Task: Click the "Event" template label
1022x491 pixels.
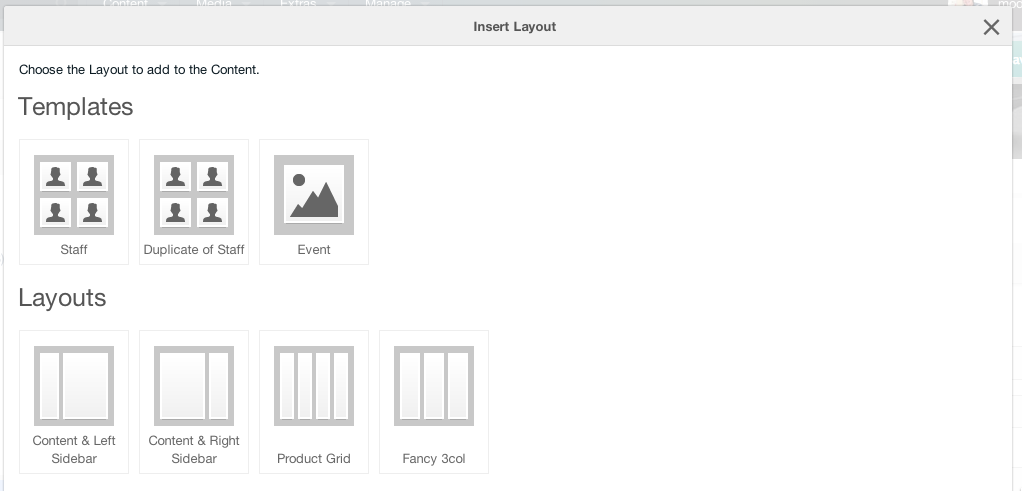Action: point(314,250)
